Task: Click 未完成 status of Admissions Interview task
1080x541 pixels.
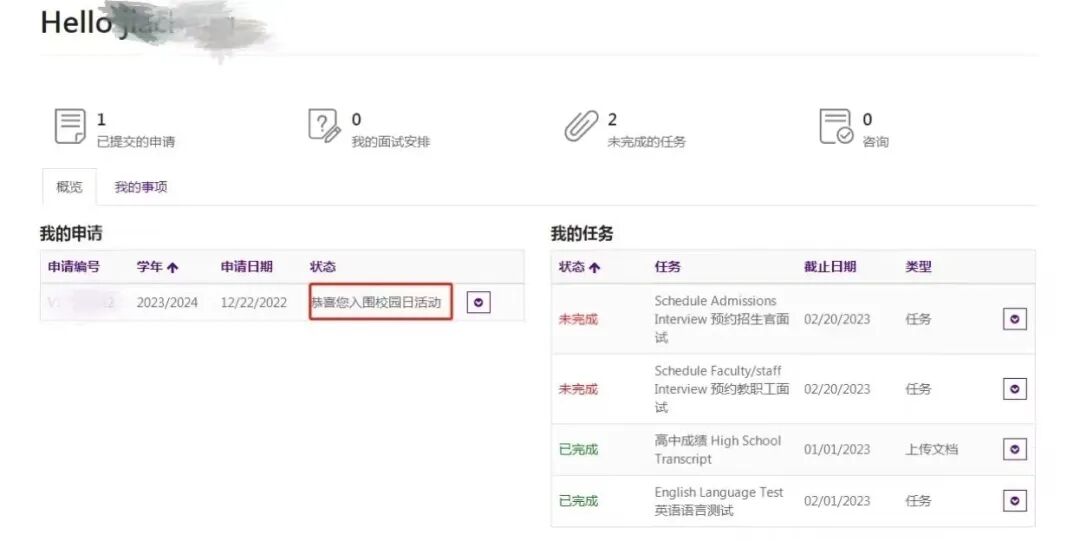Action: 578,319
